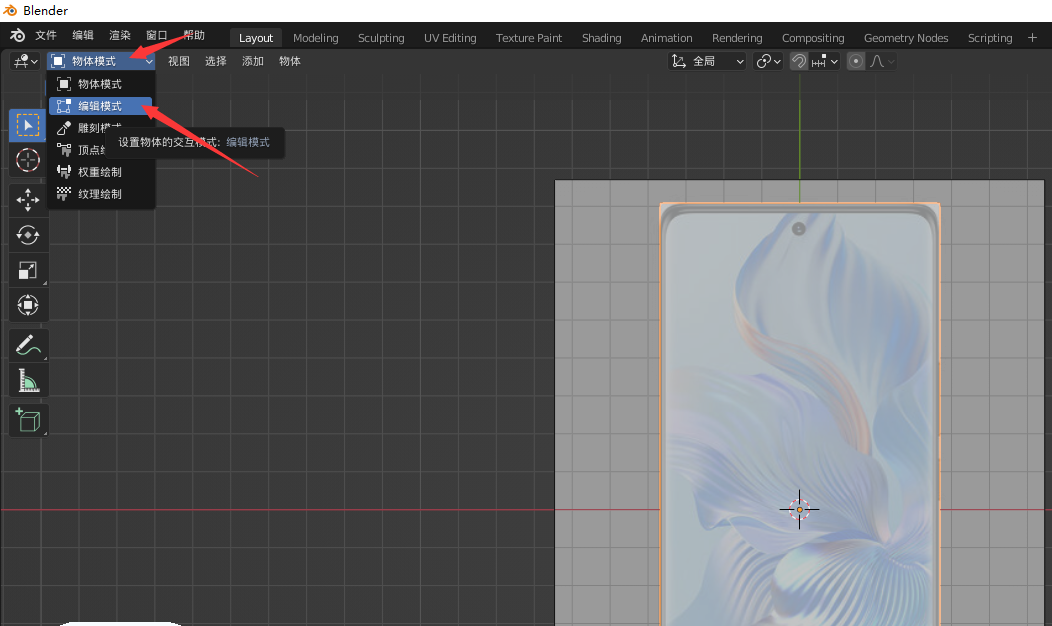The image size is (1052, 626).
Task: Open the 窗口 menu
Action: [x=156, y=36]
